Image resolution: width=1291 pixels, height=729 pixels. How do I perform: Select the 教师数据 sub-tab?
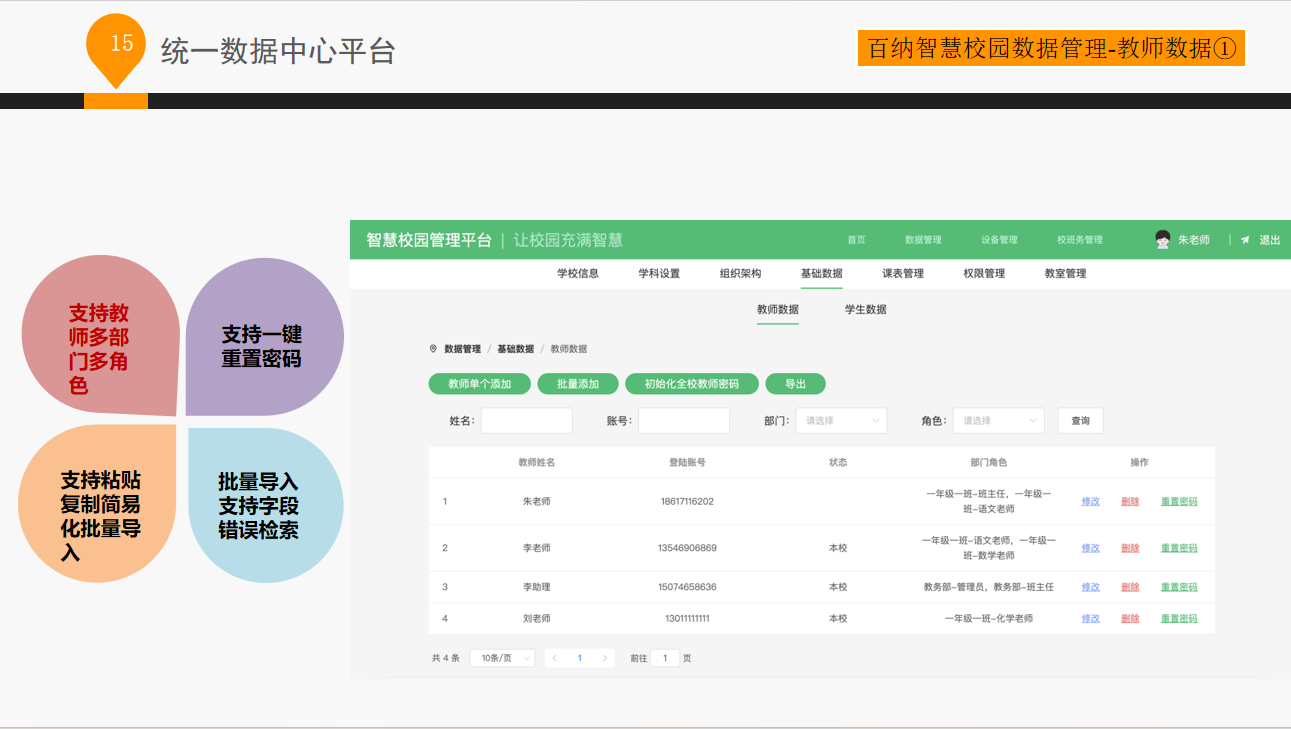778,309
